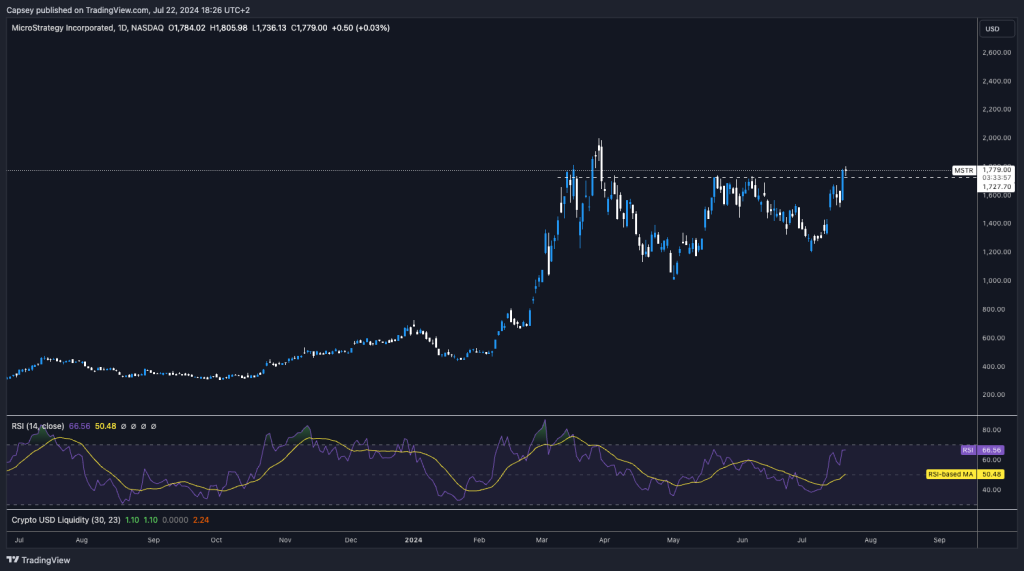Click the orange 2.24 liquidity value
1024x571 pixels.
coord(201,520)
